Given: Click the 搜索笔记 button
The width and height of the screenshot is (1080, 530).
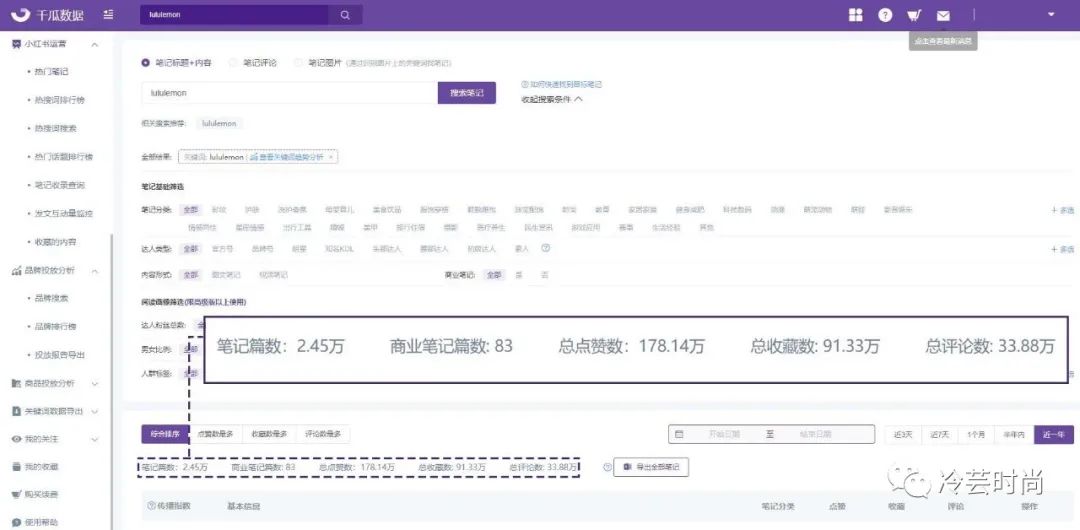Looking at the screenshot, I should [x=466, y=92].
